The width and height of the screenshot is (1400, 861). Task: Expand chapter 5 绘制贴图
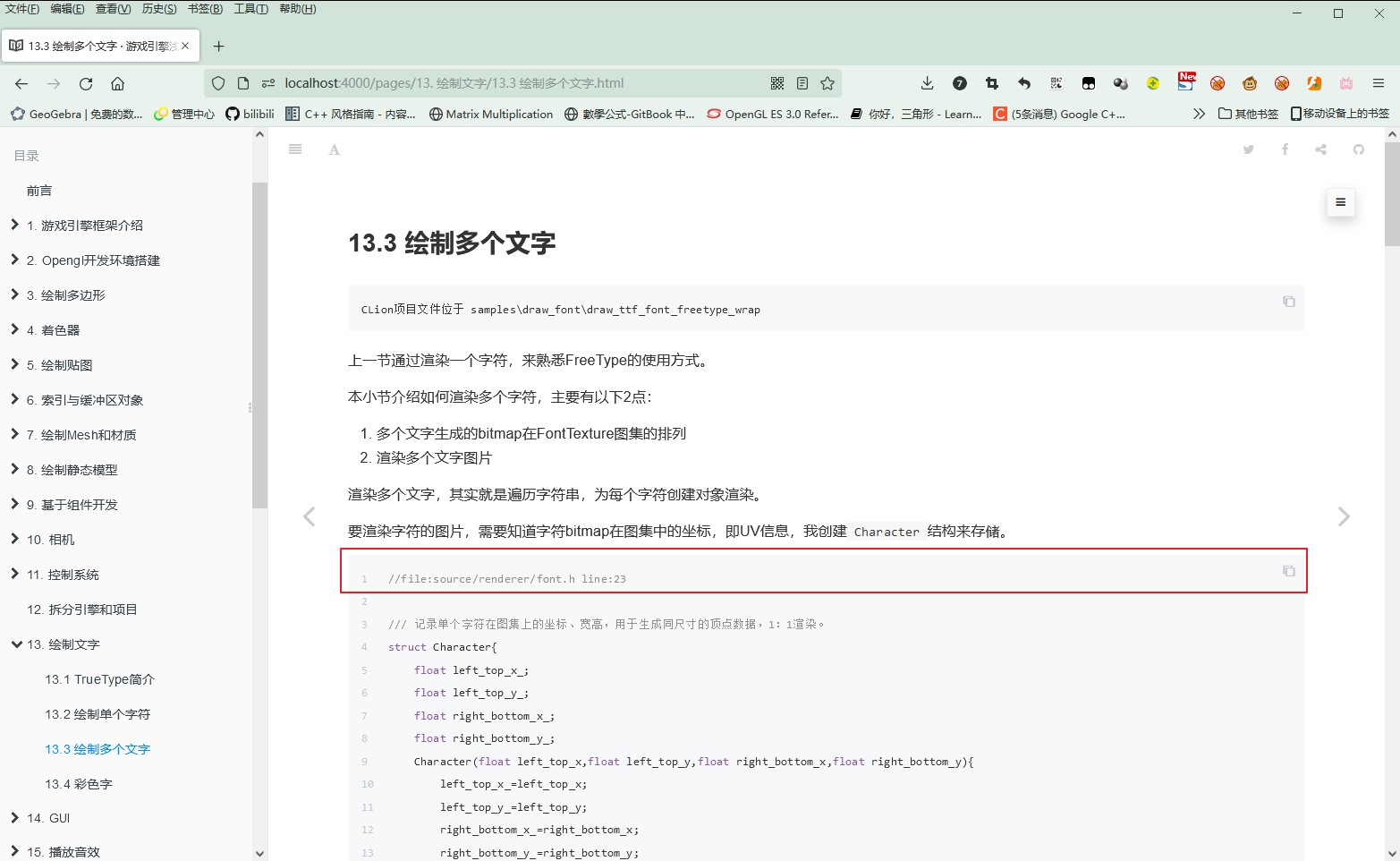click(x=14, y=364)
